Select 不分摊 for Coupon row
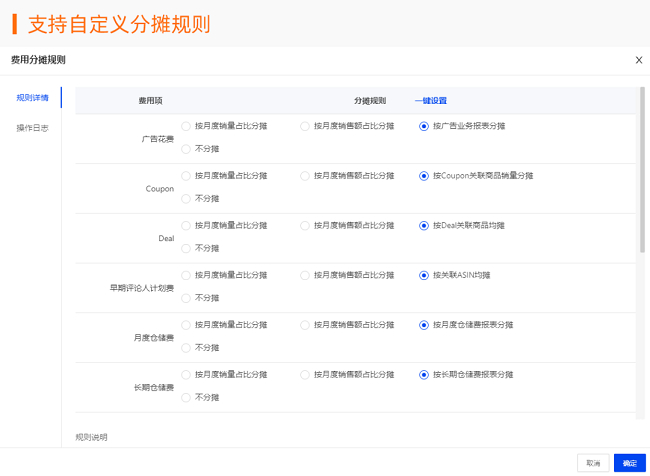The width and height of the screenshot is (650, 476). coord(186,199)
